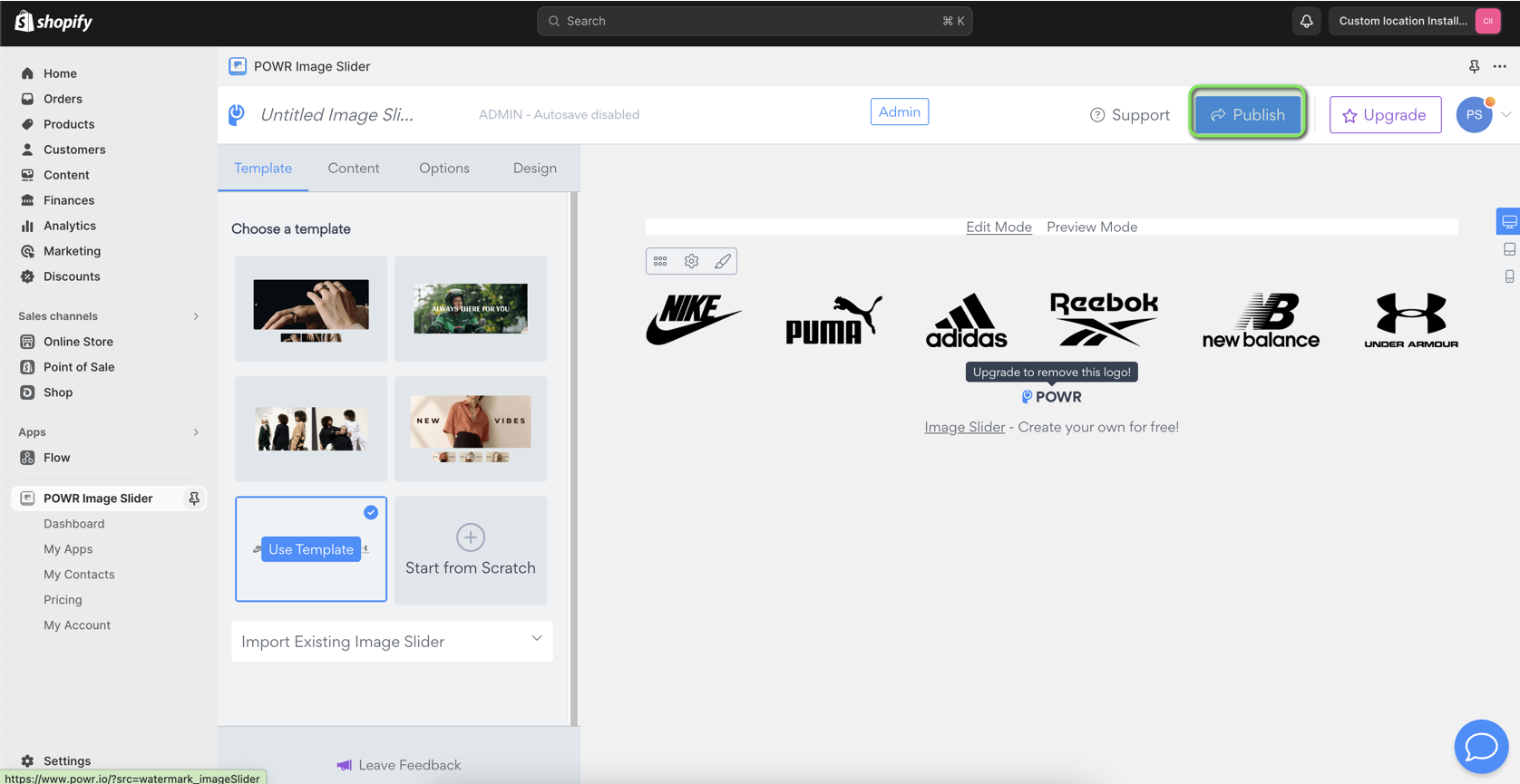The height and width of the screenshot is (784, 1520).
Task: Switch to the Options tab
Action: tap(444, 168)
